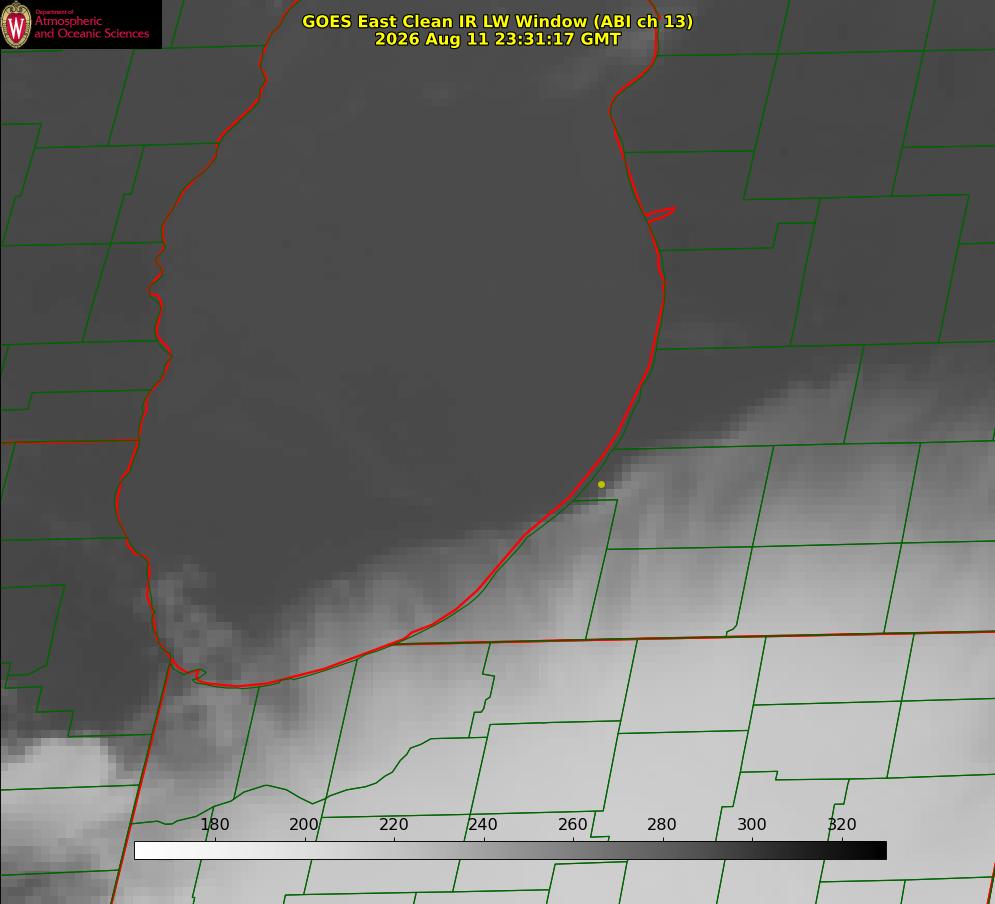Click the 320 label on the colorbar
The image size is (995, 904).
(842, 824)
